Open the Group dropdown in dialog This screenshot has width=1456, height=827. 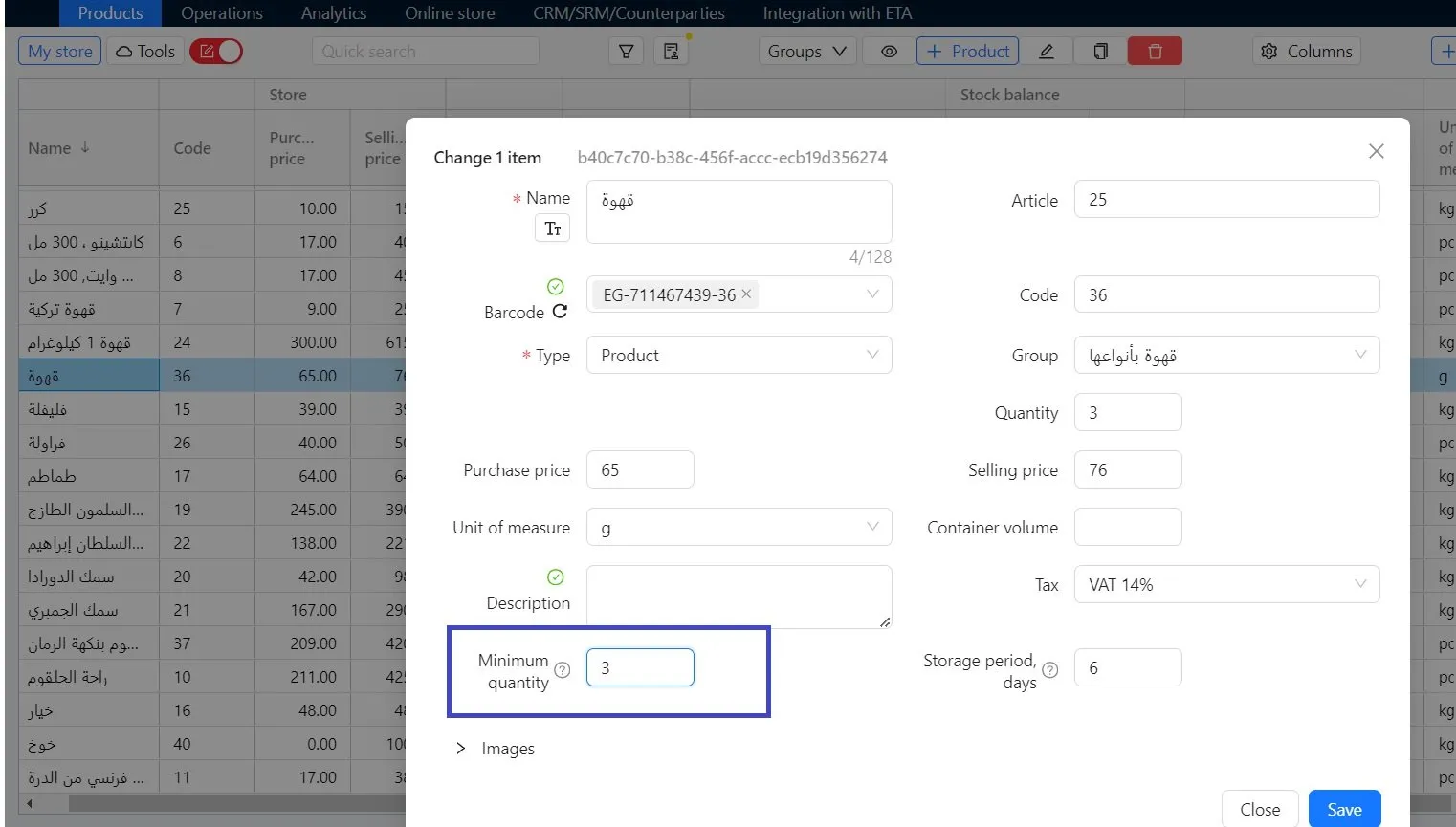tap(1227, 355)
